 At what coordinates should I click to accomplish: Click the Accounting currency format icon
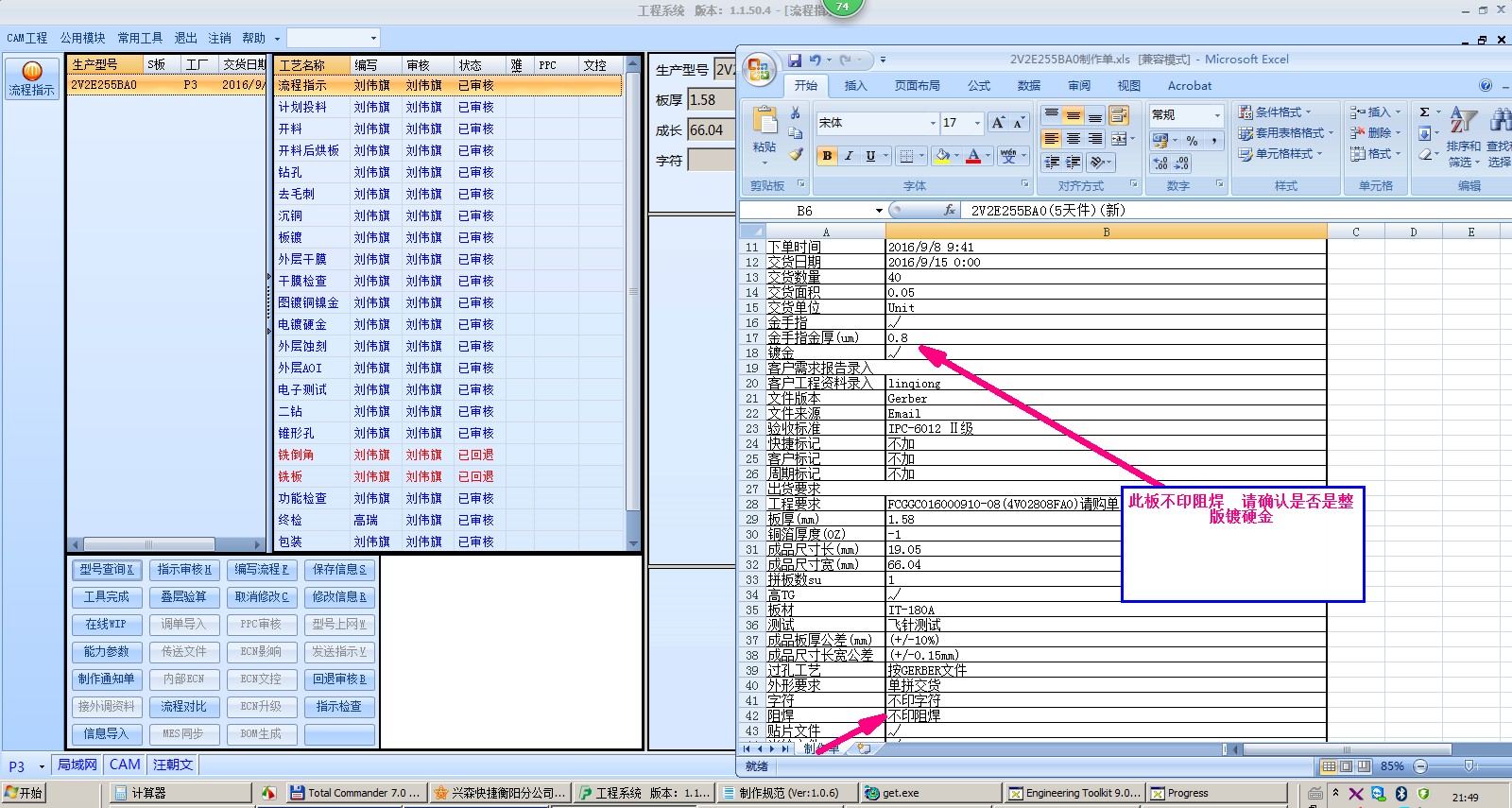(x=1160, y=140)
